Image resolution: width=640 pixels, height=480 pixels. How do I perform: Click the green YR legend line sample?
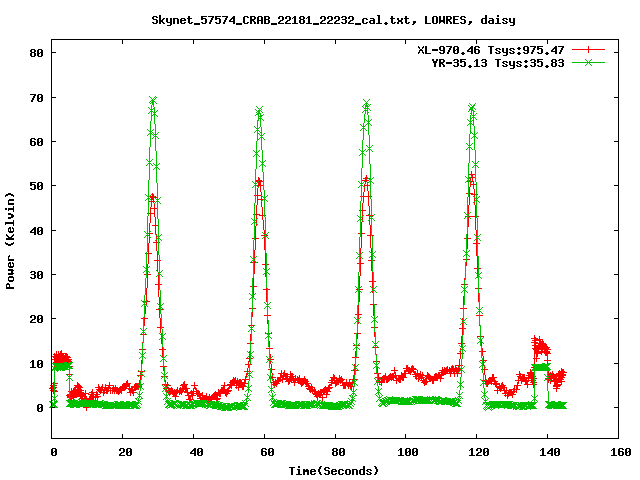click(588, 62)
